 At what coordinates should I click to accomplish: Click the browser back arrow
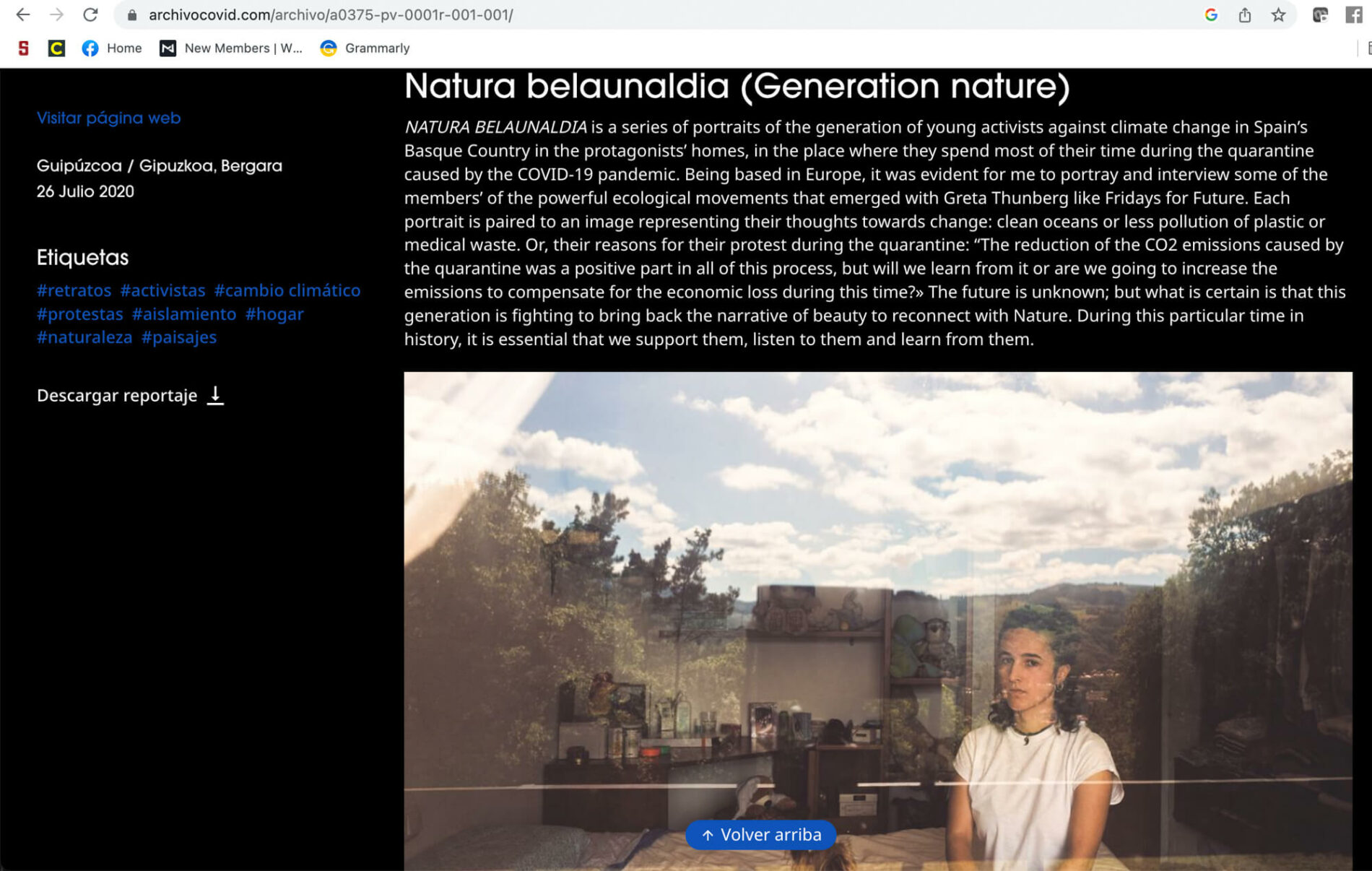click(x=22, y=14)
